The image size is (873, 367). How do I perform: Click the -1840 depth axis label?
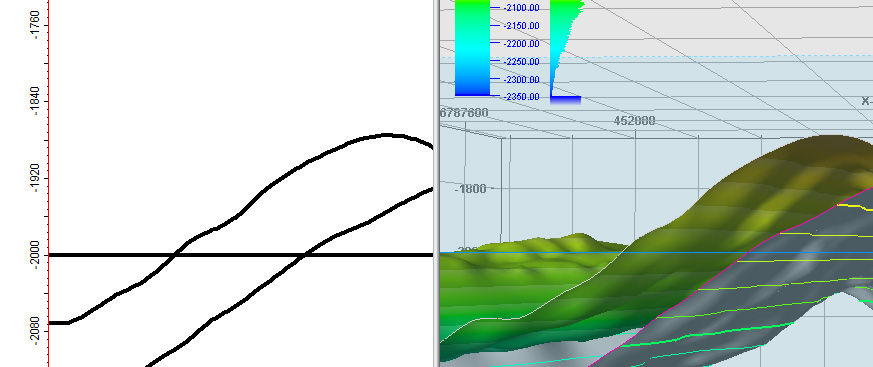point(36,101)
